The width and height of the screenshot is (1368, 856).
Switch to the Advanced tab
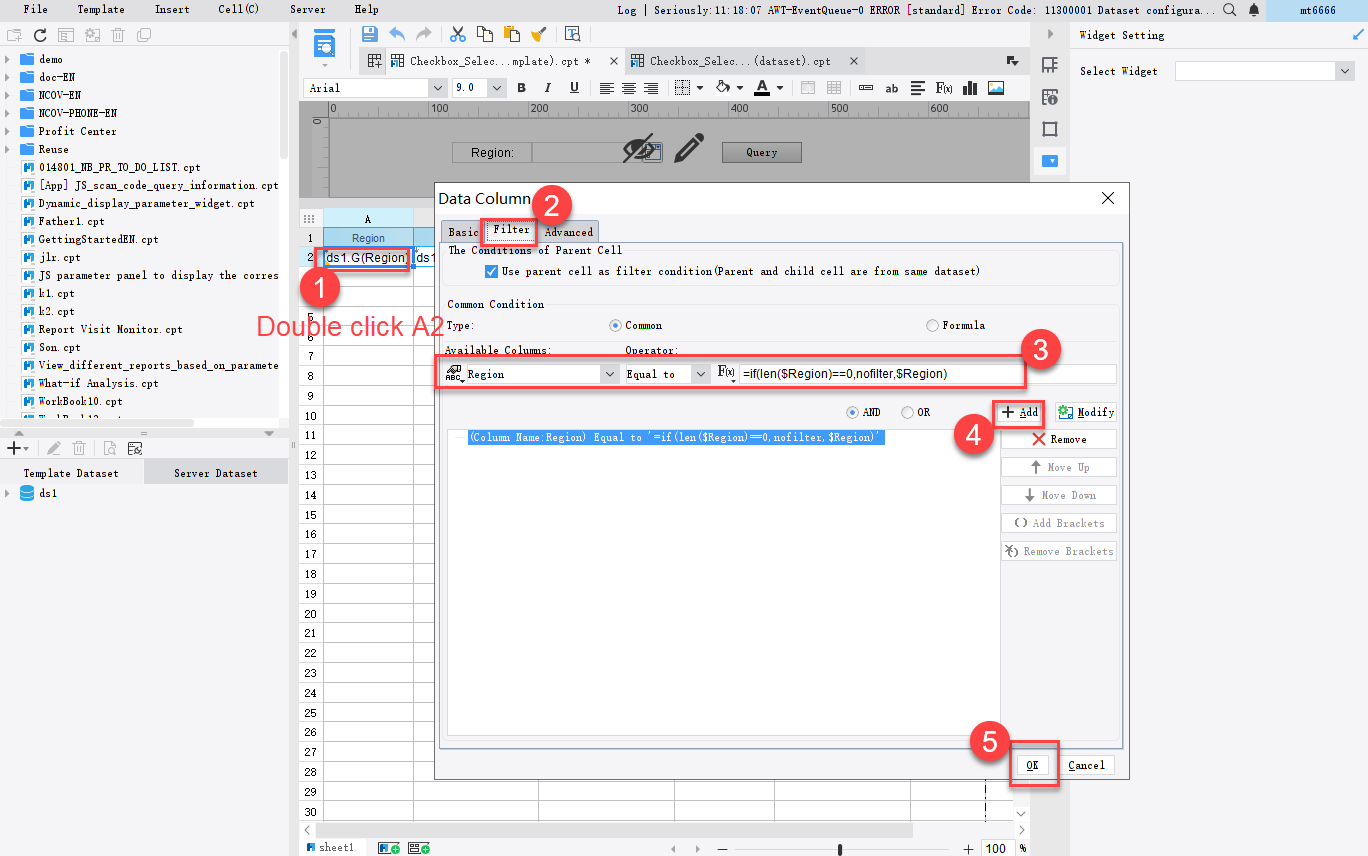(x=568, y=231)
